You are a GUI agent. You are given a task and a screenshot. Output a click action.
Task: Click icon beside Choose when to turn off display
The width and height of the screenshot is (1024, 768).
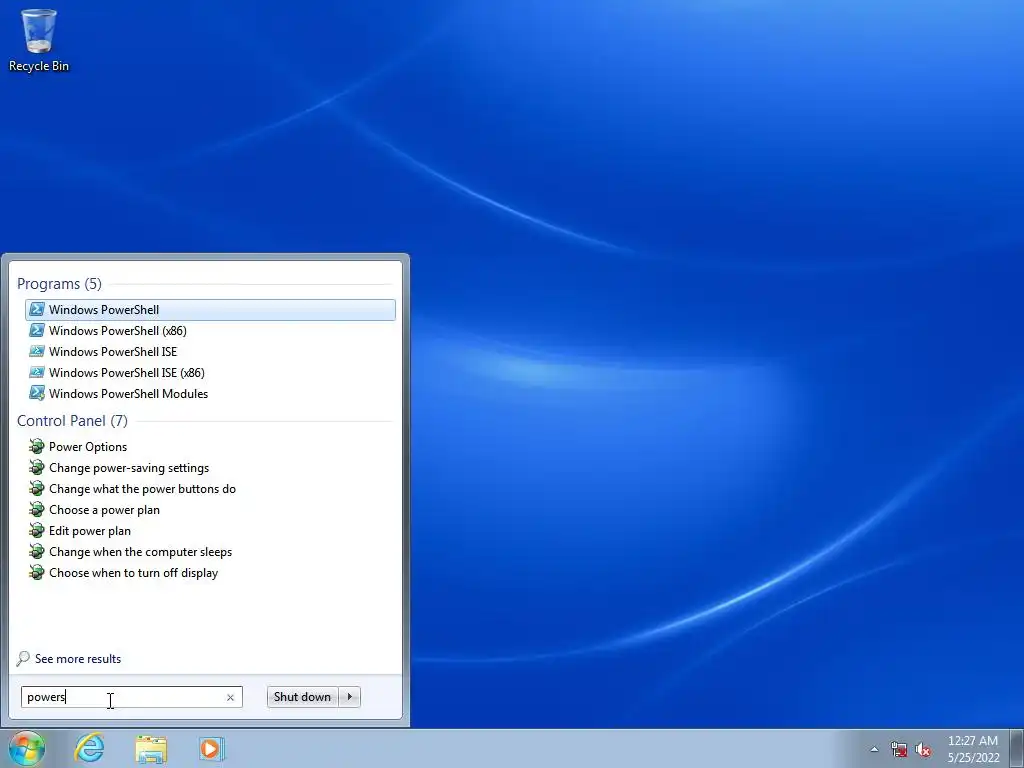(37, 572)
